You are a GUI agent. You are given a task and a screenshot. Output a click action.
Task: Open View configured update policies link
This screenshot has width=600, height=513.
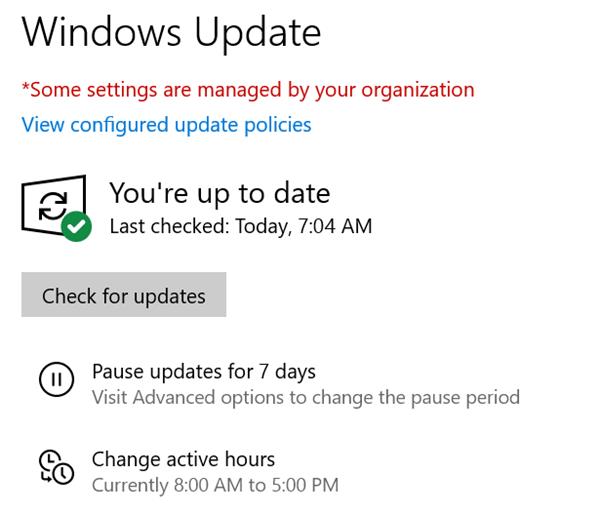166,125
